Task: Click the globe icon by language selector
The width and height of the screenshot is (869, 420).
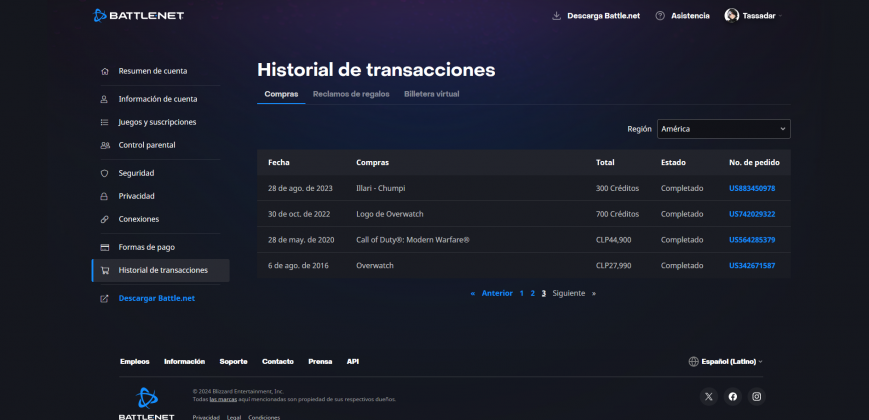Action: (x=693, y=361)
